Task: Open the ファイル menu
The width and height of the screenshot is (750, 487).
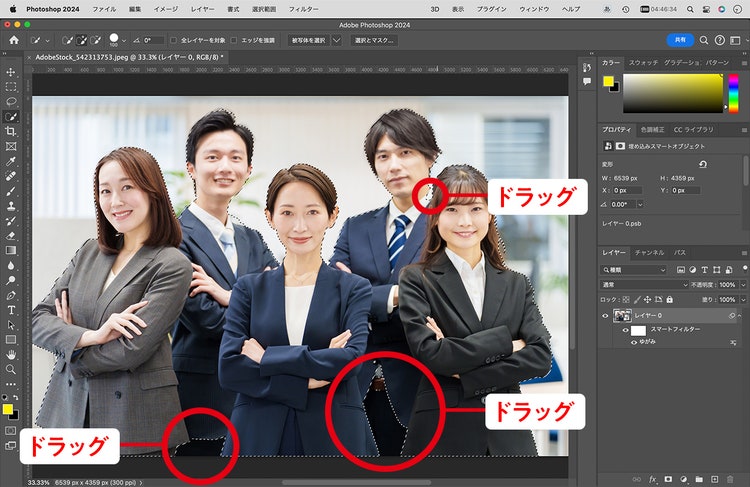Action: pyautogui.click(x=104, y=9)
